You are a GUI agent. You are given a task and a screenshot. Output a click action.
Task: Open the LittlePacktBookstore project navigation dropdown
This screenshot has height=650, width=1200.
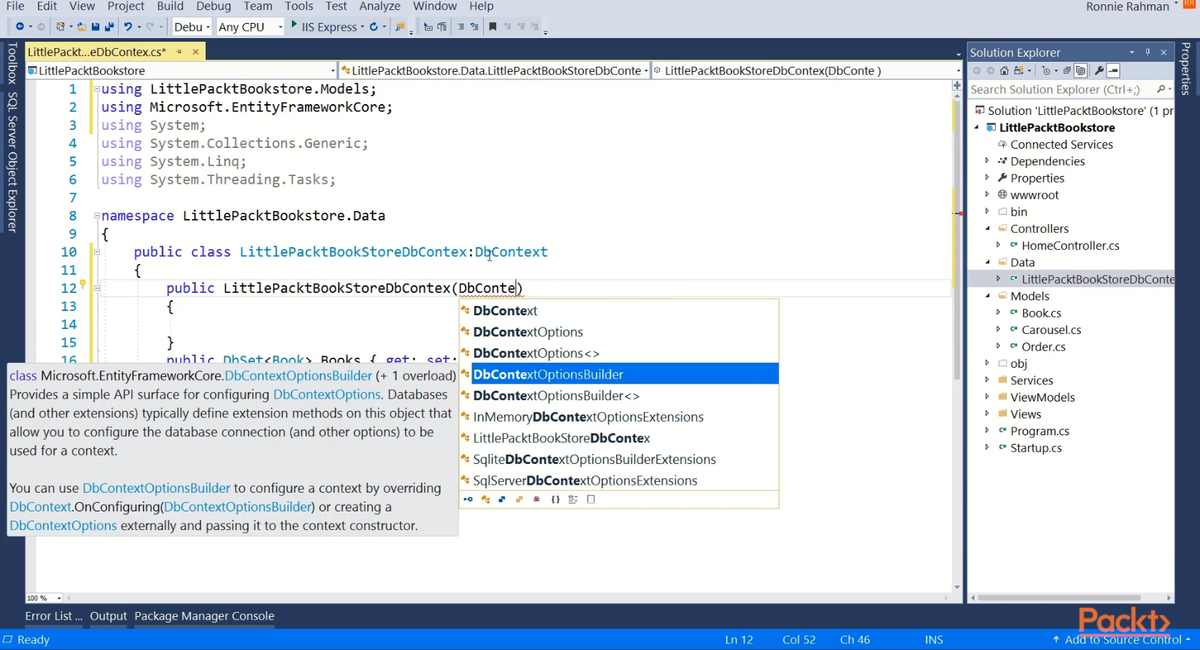pos(182,71)
